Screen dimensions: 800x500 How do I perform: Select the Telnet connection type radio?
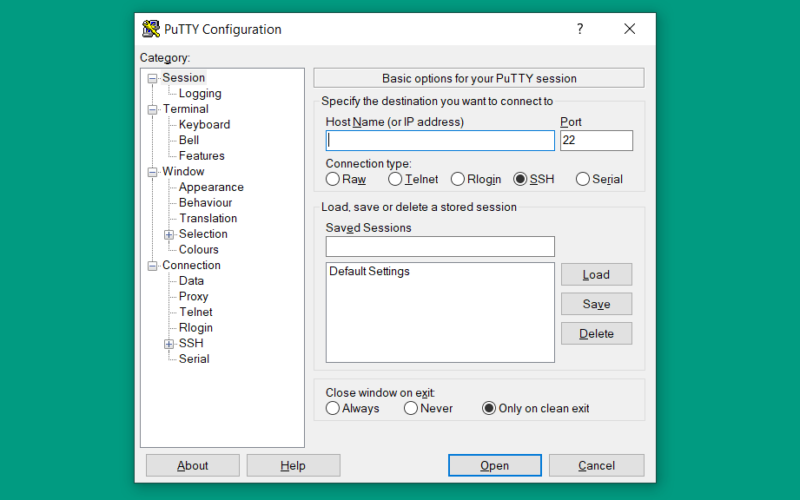tap(395, 179)
